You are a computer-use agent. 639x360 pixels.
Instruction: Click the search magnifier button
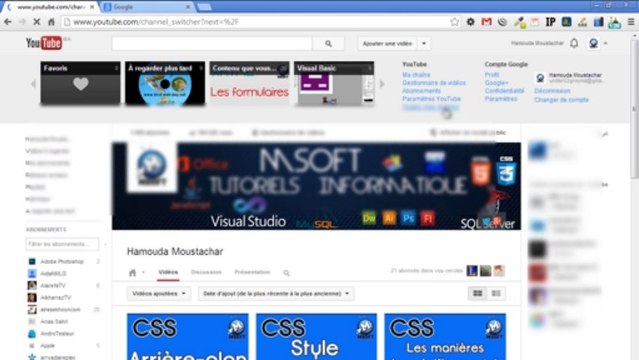click(328, 44)
